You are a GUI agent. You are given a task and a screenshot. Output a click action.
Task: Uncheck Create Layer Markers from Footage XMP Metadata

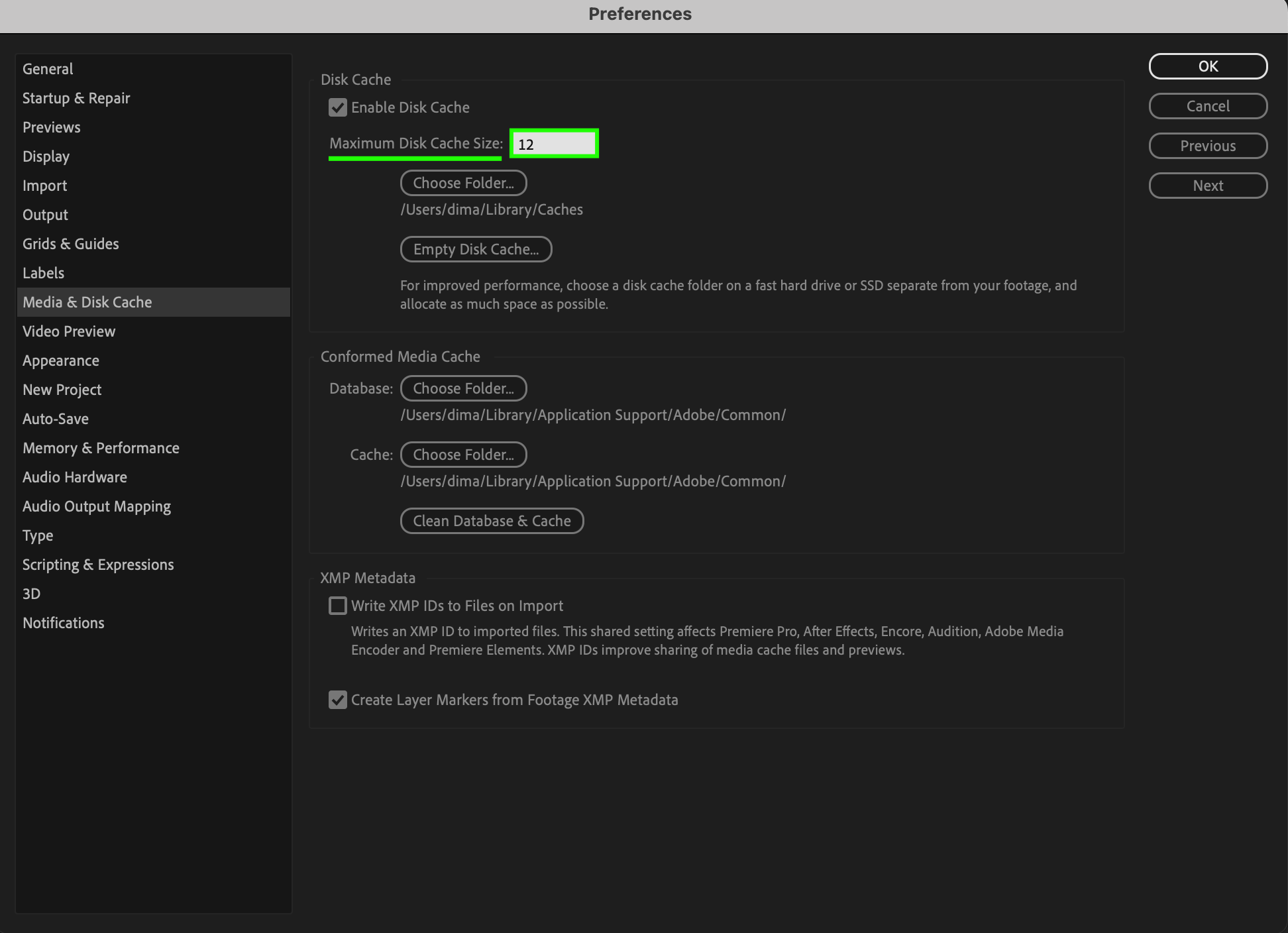(338, 700)
